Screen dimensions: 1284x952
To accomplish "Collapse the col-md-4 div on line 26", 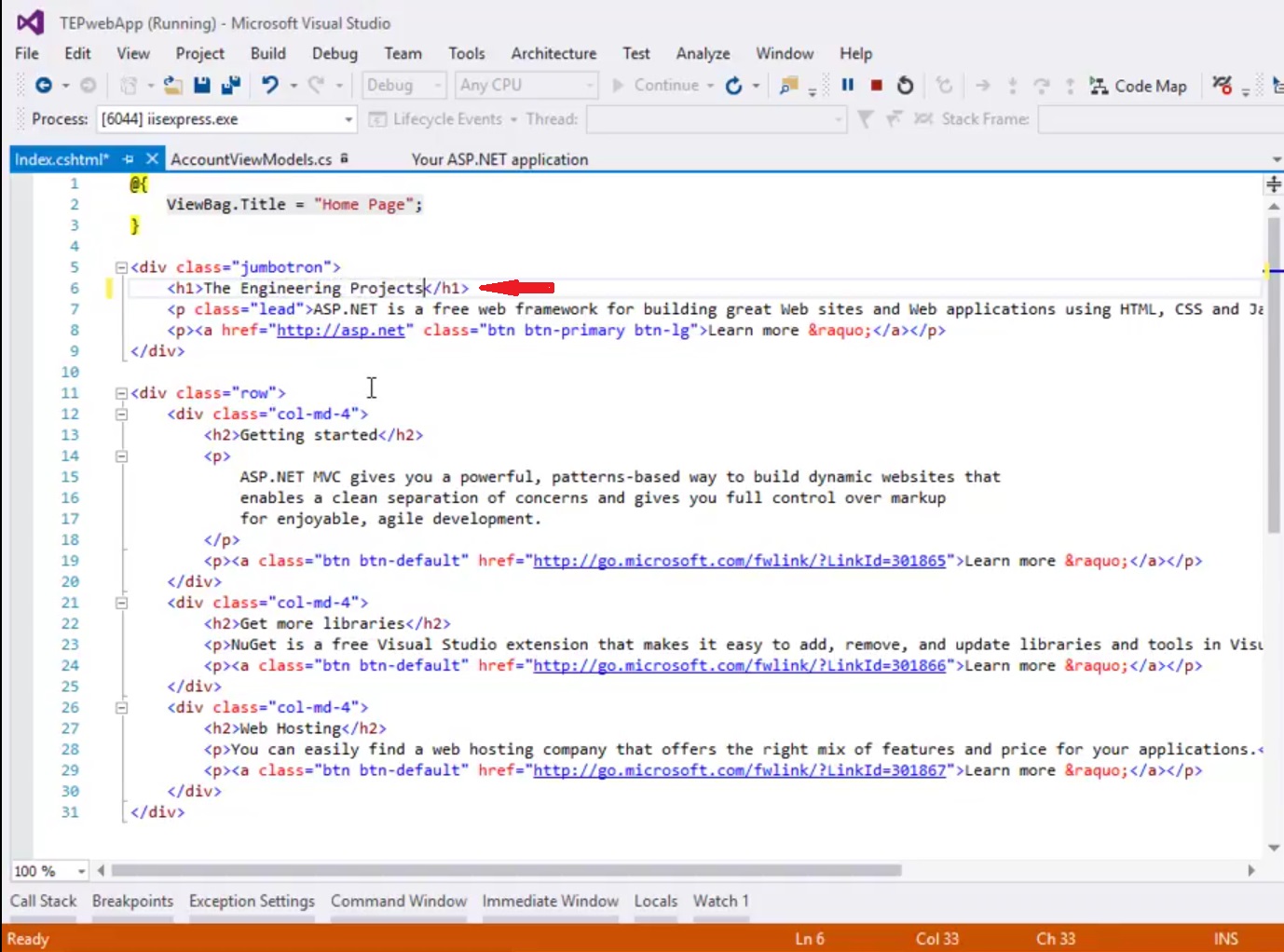I will click(x=121, y=708).
